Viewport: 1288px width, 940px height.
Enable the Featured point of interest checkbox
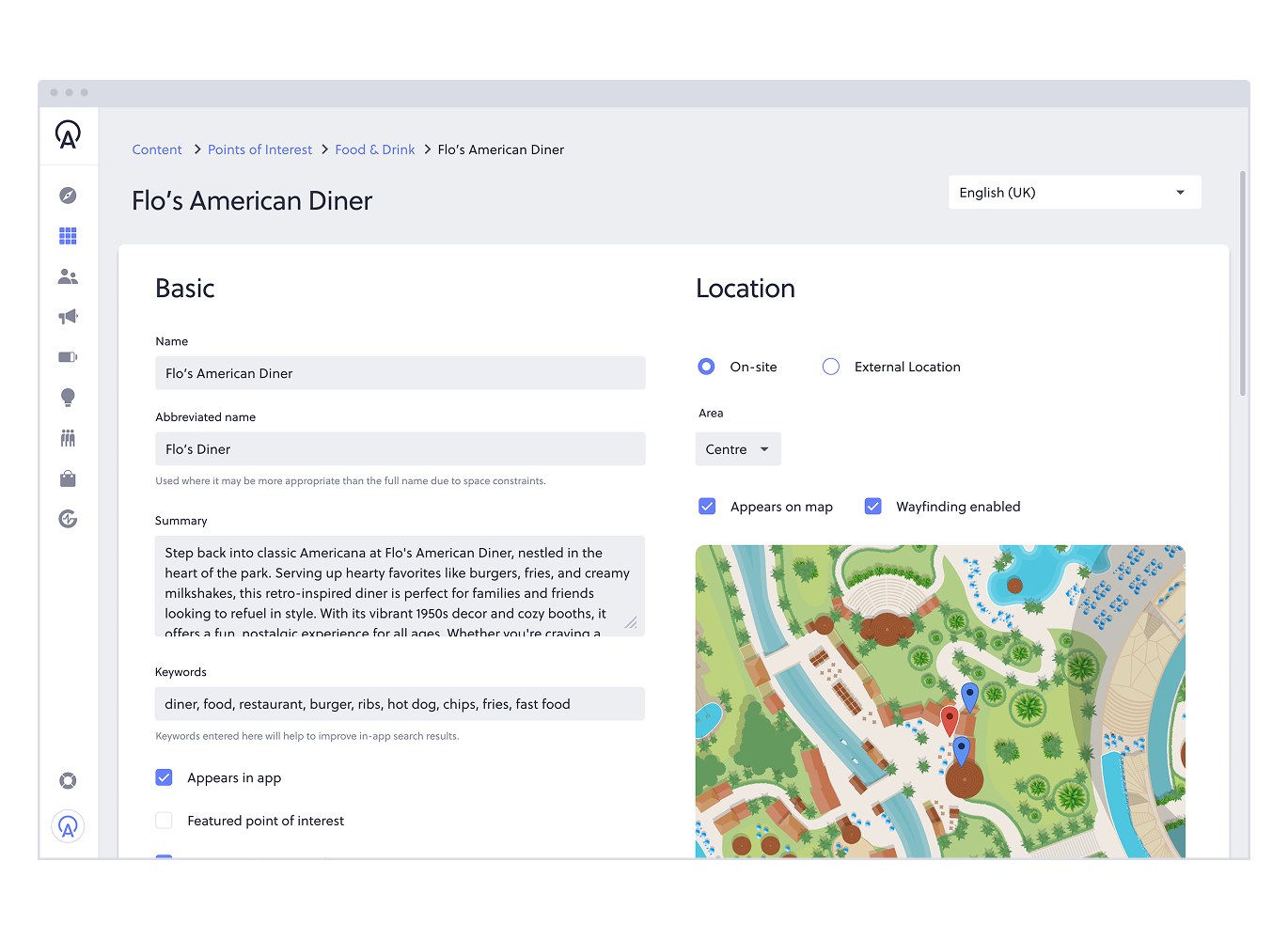pyautogui.click(x=164, y=820)
